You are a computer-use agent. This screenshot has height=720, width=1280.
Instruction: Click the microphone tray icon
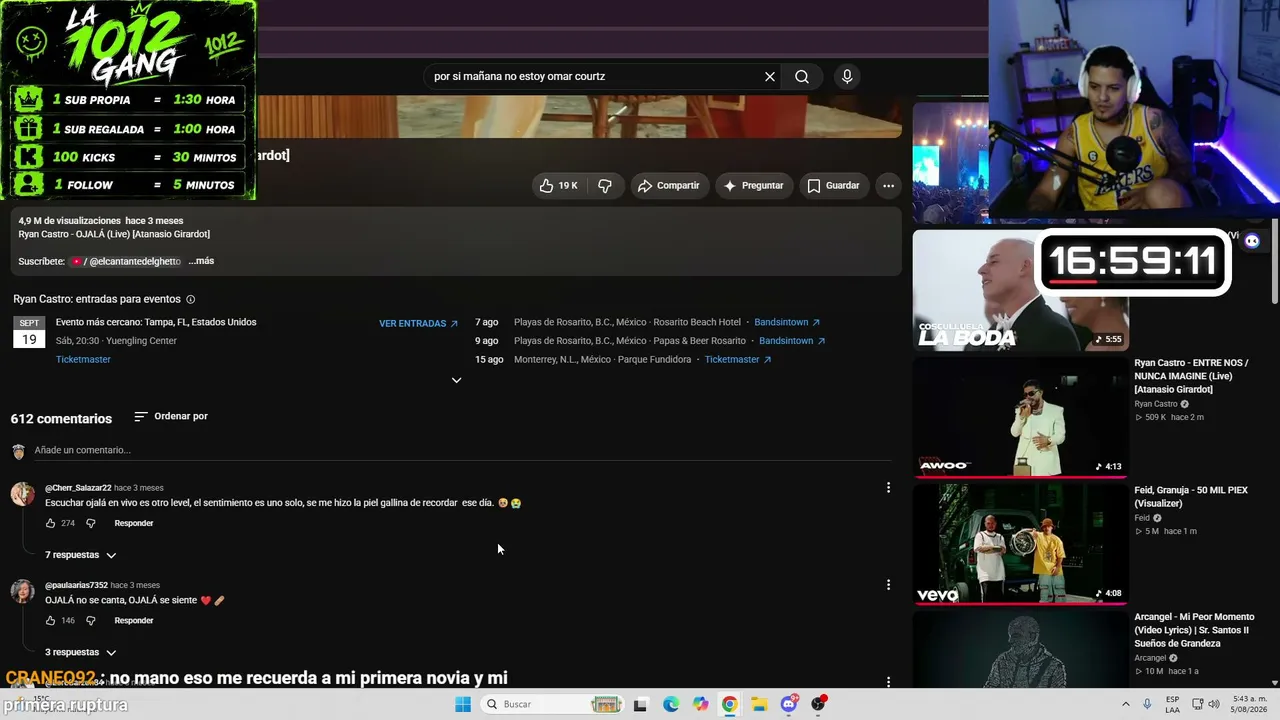tap(1147, 704)
